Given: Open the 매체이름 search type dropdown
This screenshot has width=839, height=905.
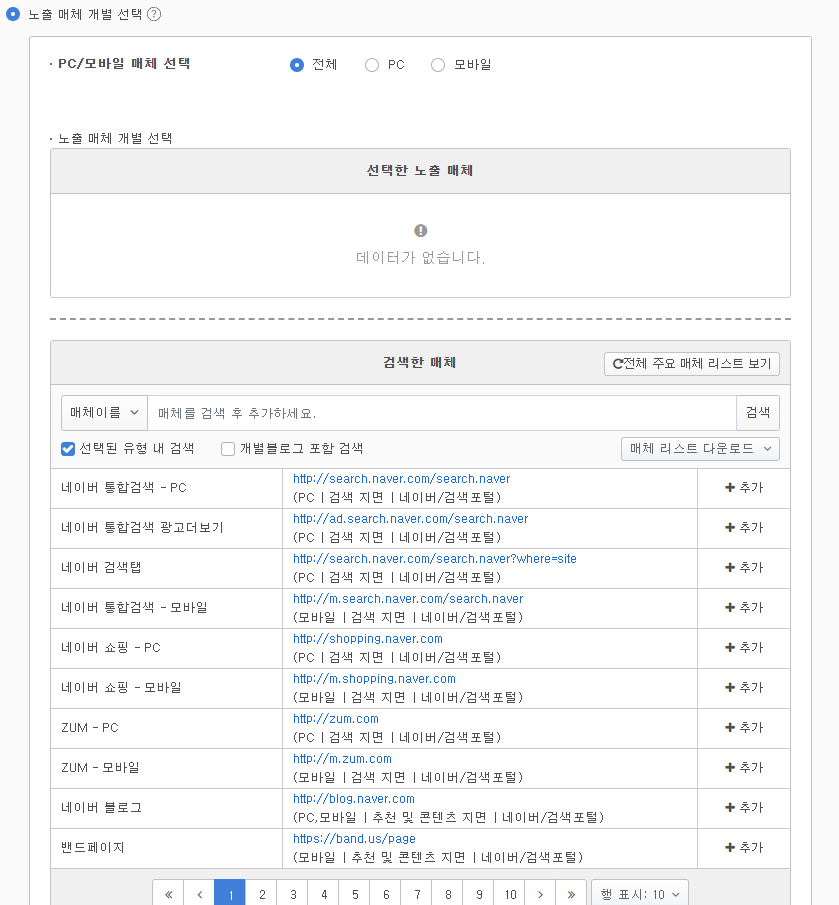Looking at the screenshot, I should (104, 413).
